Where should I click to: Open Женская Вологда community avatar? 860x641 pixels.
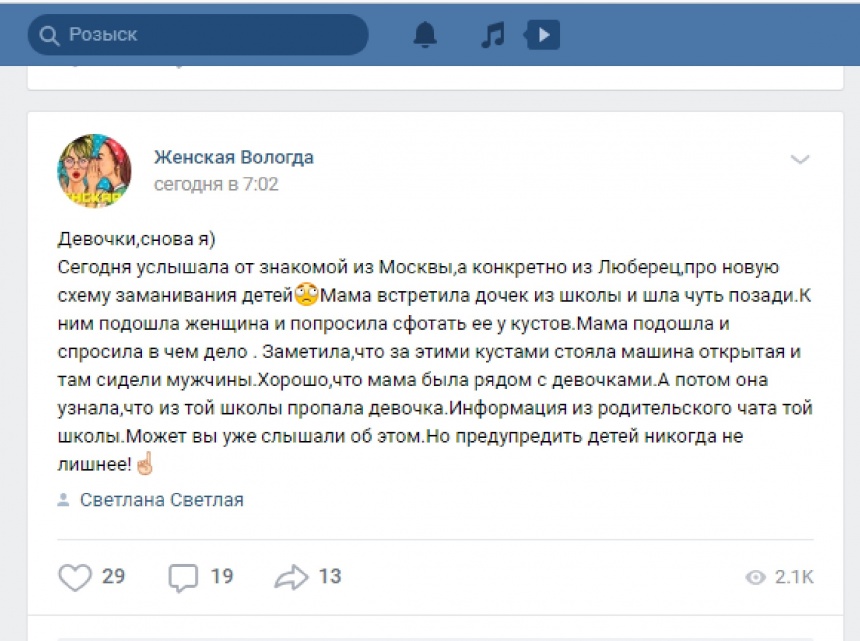point(94,171)
